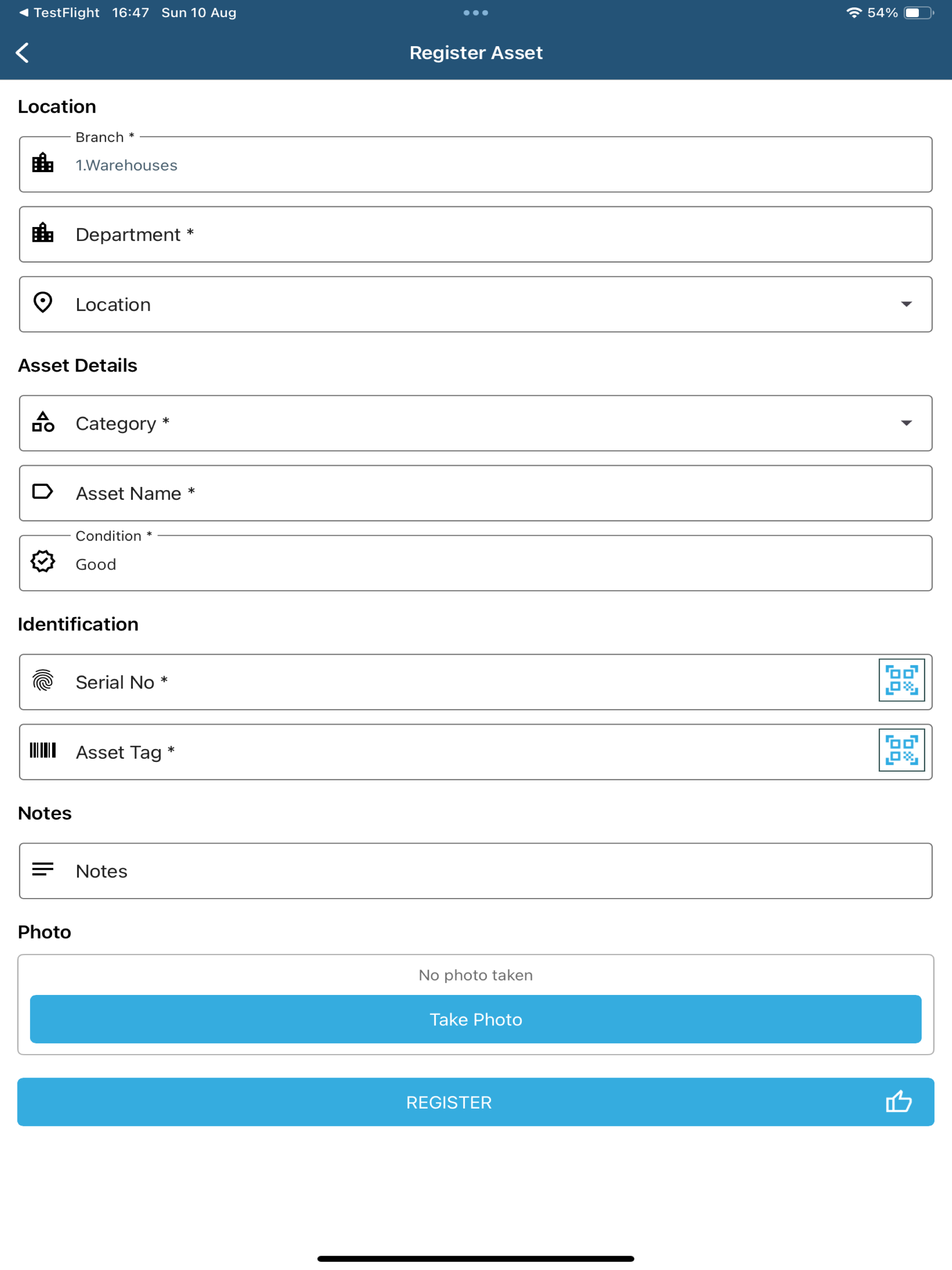This screenshot has width=952, height=1270.
Task: Scan QR code for Asset Tag
Action: [x=902, y=750]
